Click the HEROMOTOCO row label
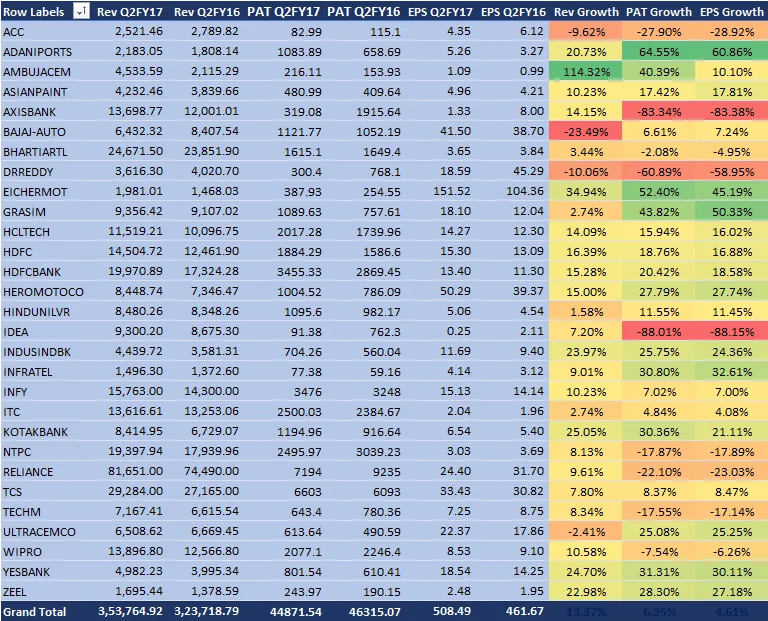 click(x=43, y=292)
